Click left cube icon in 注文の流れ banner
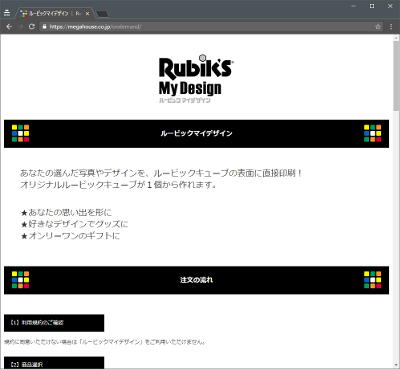400x369 pixels. pos(21,280)
